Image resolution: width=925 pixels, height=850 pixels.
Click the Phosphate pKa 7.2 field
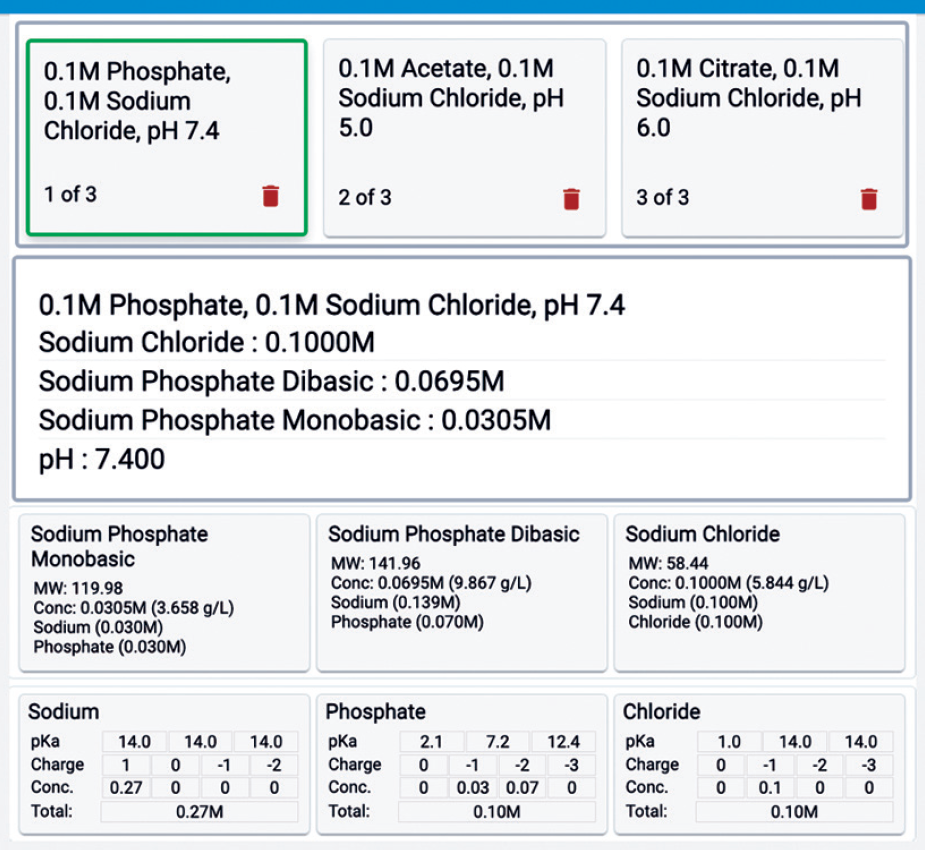[x=498, y=742]
